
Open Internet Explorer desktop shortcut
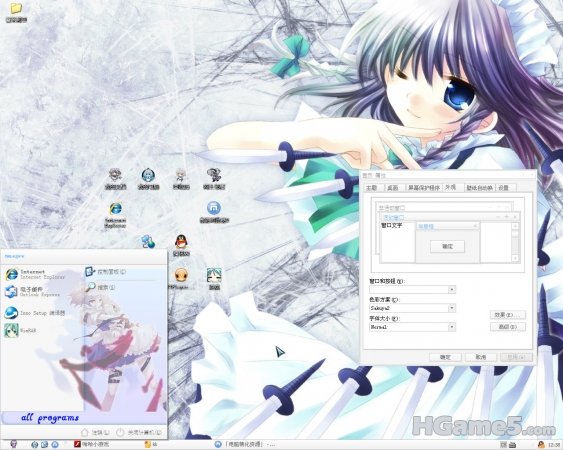pyautogui.click(x=115, y=215)
